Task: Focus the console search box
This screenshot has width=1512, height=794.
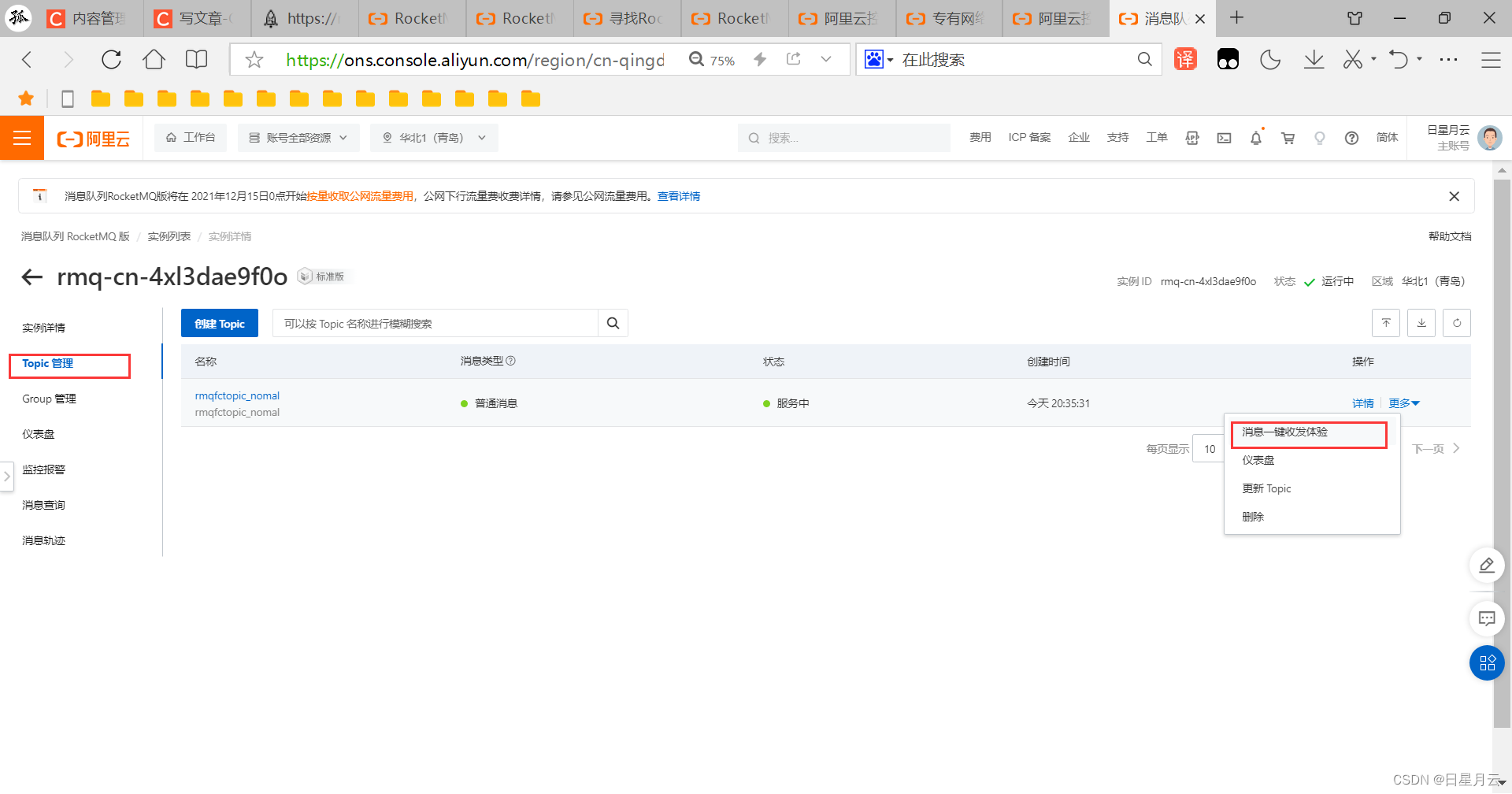Action: click(843, 138)
